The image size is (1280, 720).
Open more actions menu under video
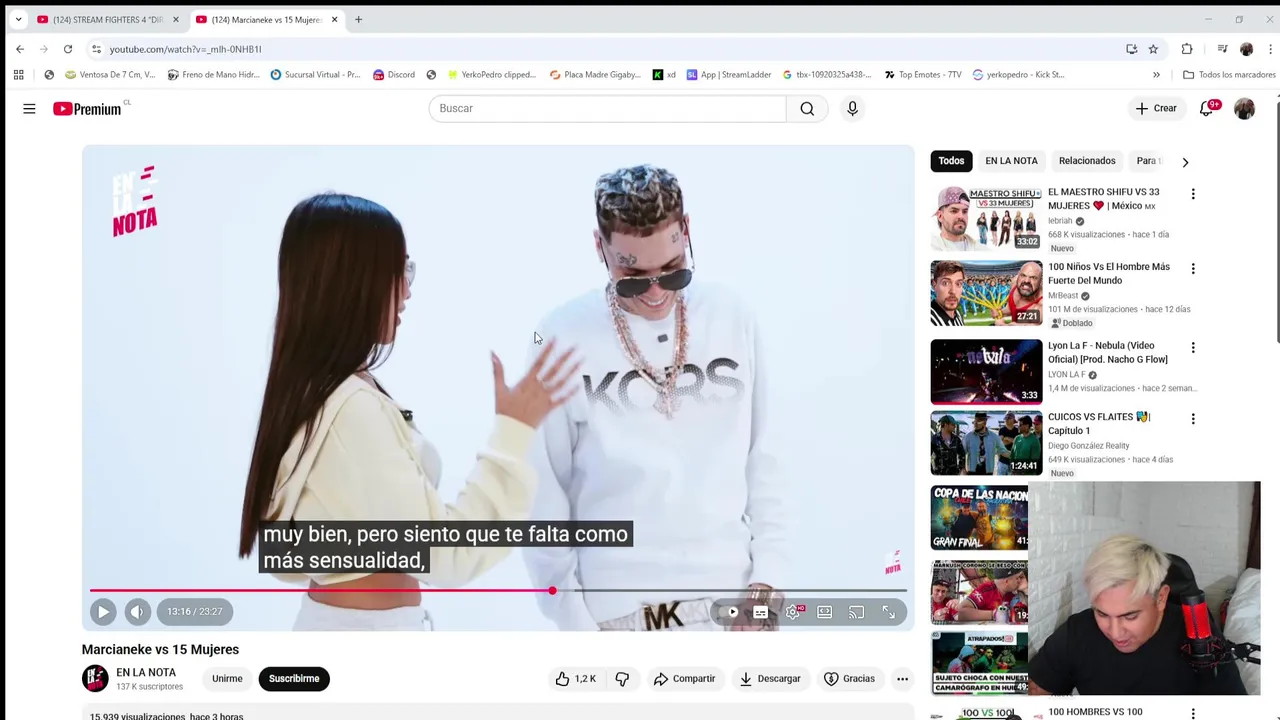tap(902, 679)
